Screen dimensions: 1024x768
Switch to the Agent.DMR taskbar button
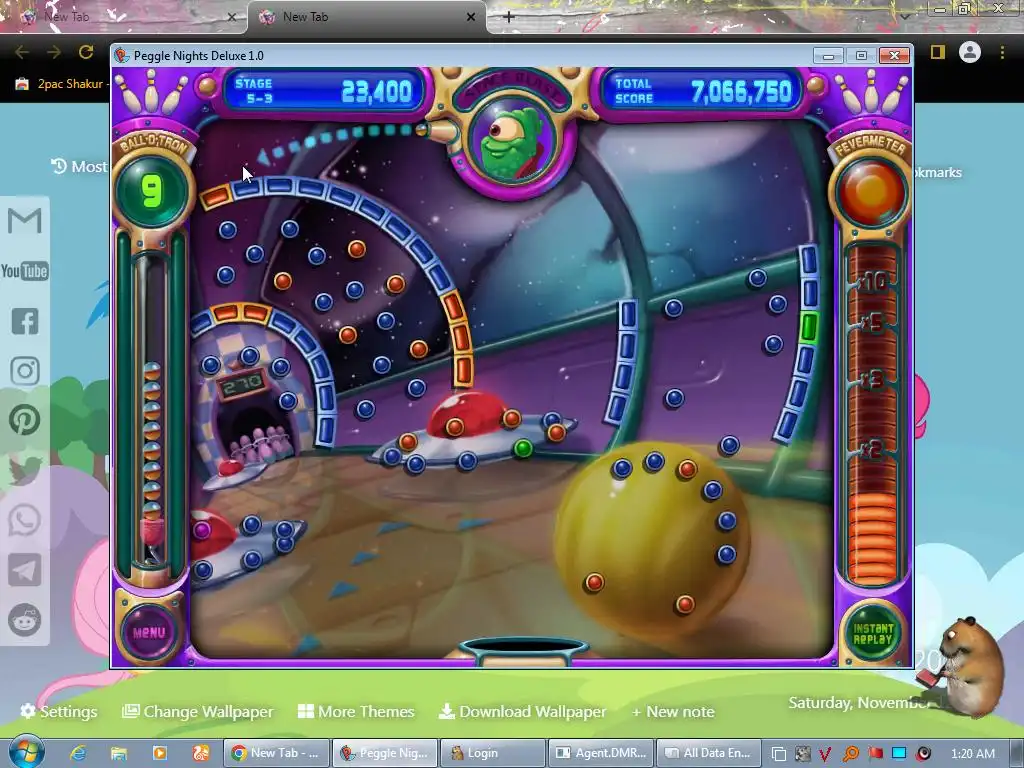[x=600, y=753]
